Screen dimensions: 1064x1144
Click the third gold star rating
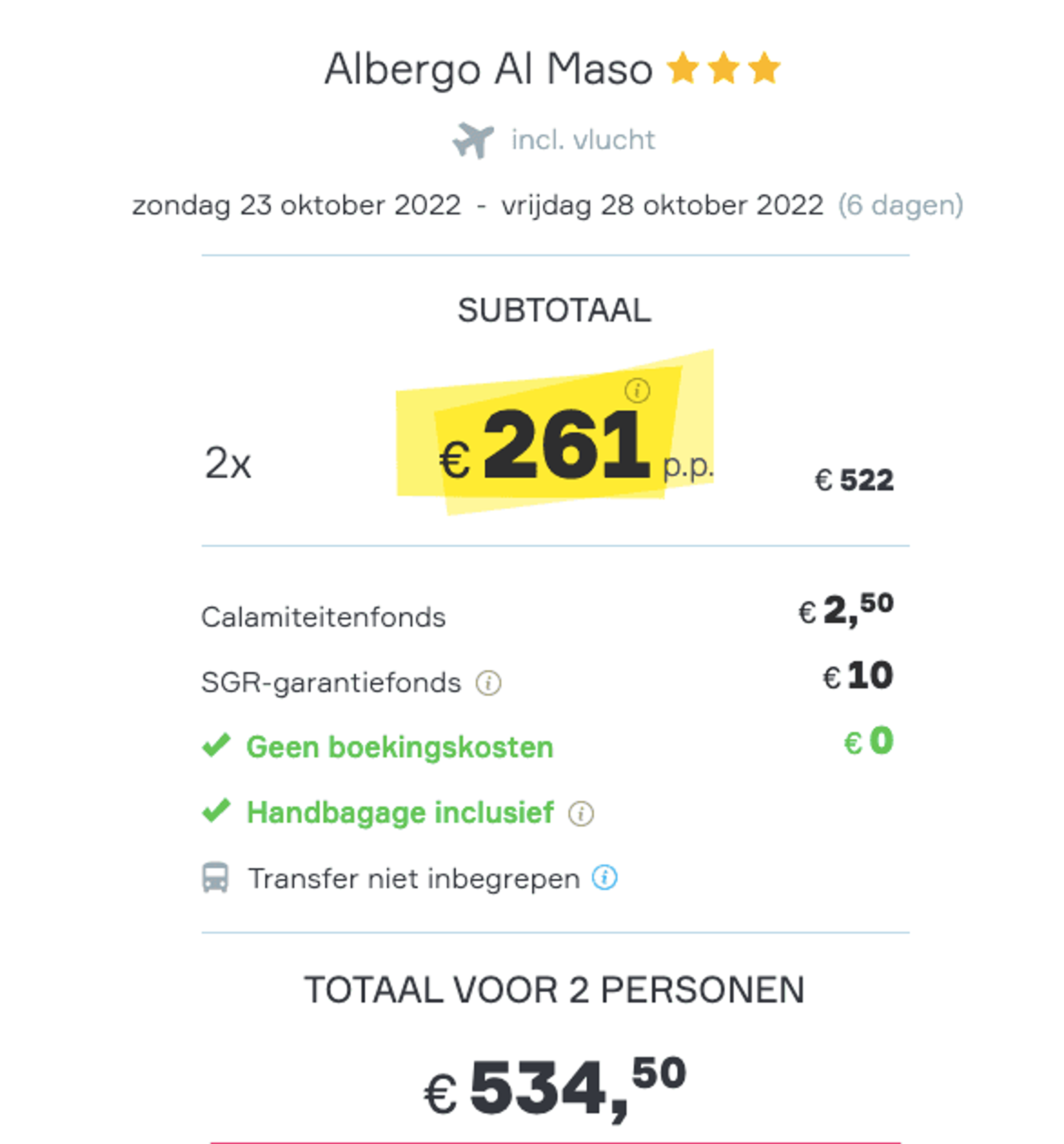pos(764,67)
